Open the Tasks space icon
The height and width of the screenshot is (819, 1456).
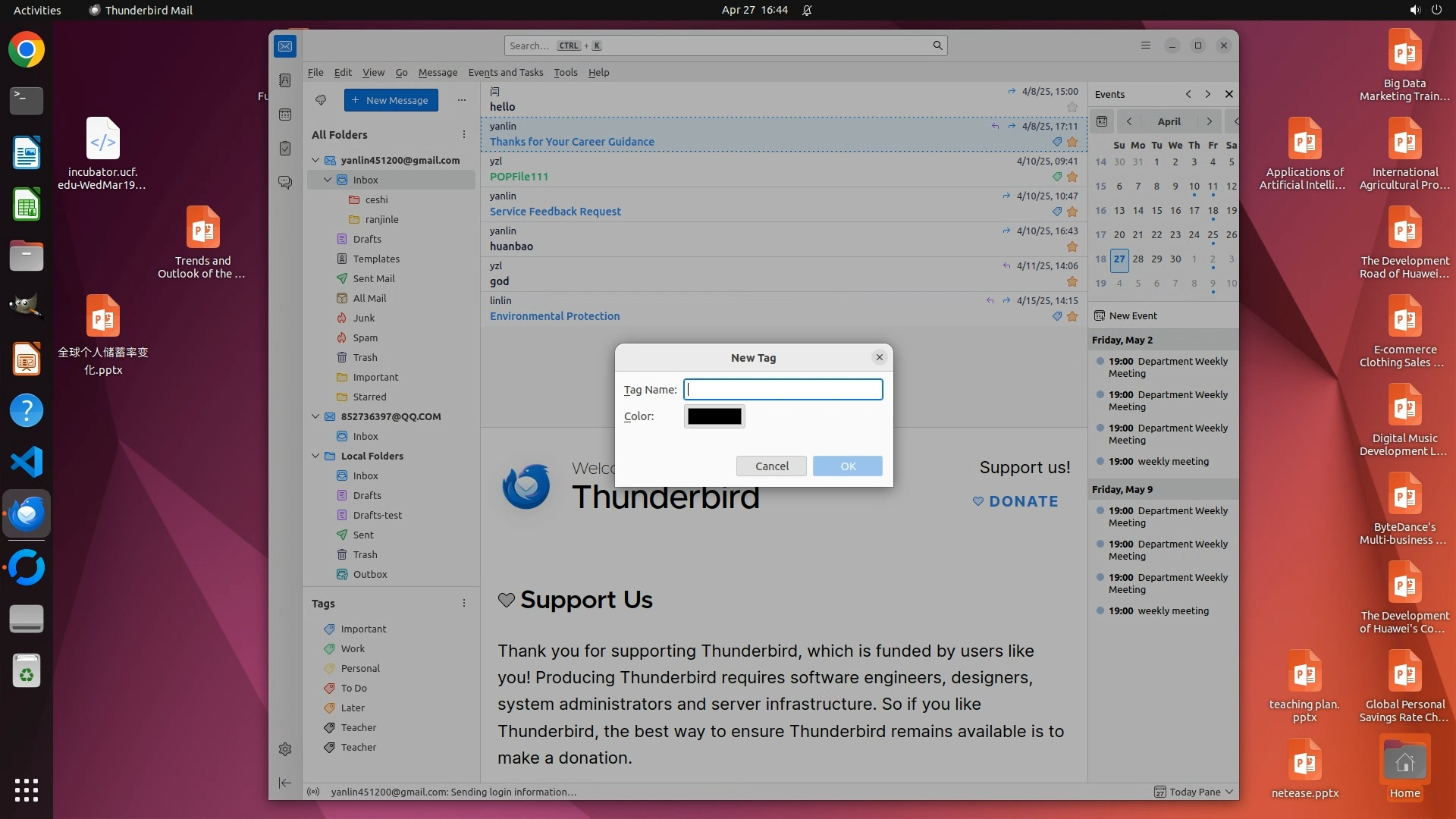point(285,149)
